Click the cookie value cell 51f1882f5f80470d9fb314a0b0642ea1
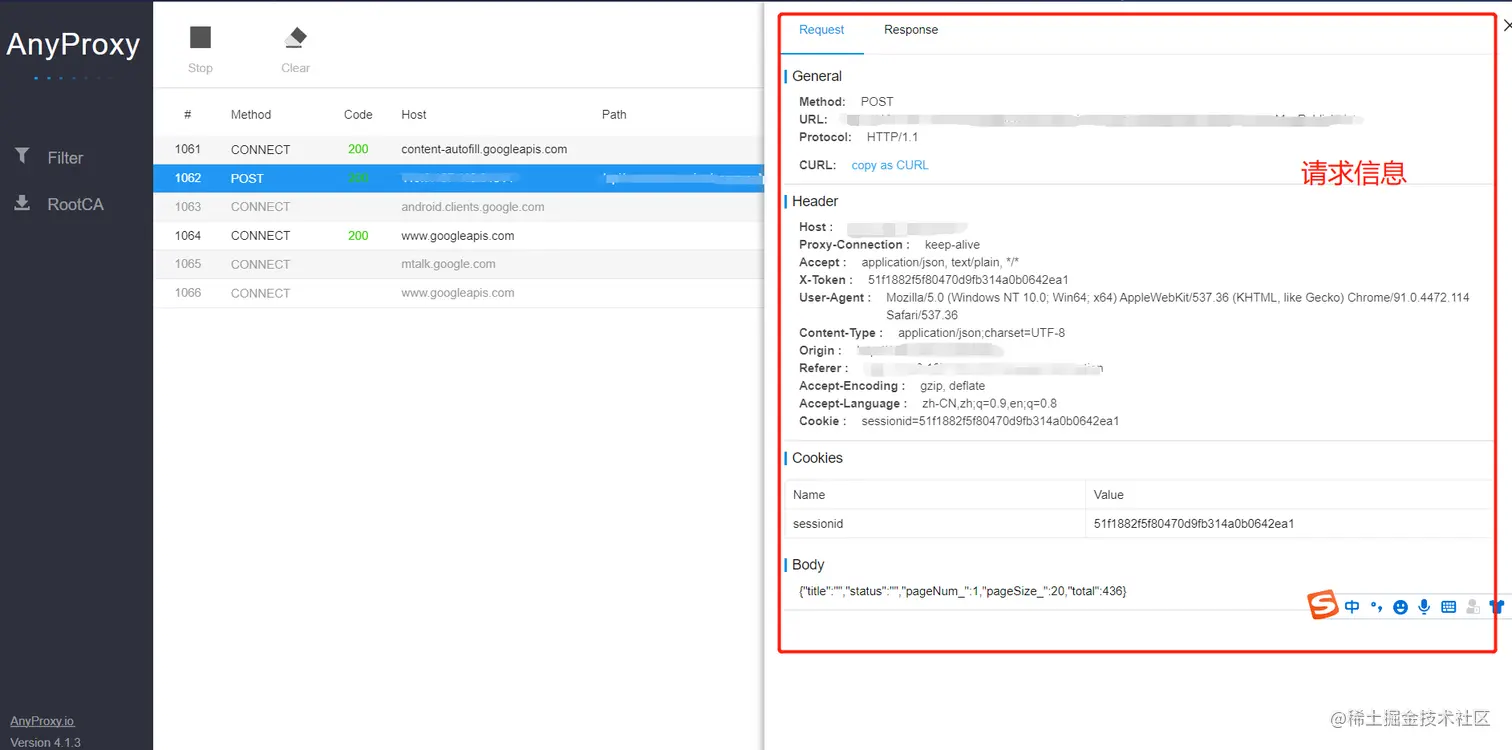The width and height of the screenshot is (1512, 750). click(1288, 524)
